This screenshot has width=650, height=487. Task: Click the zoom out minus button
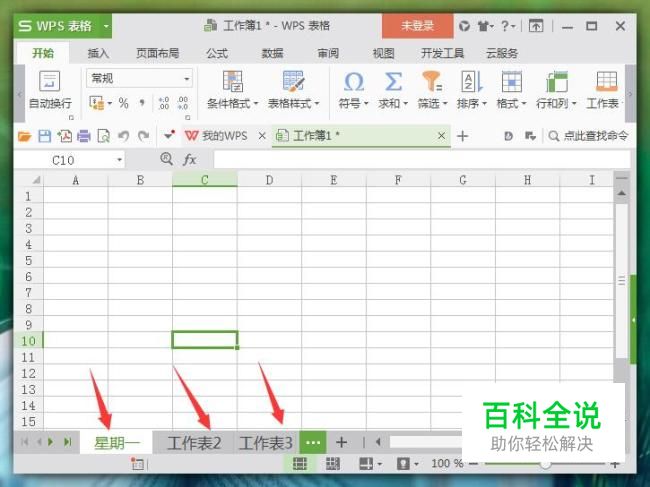(x=474, y=463)
